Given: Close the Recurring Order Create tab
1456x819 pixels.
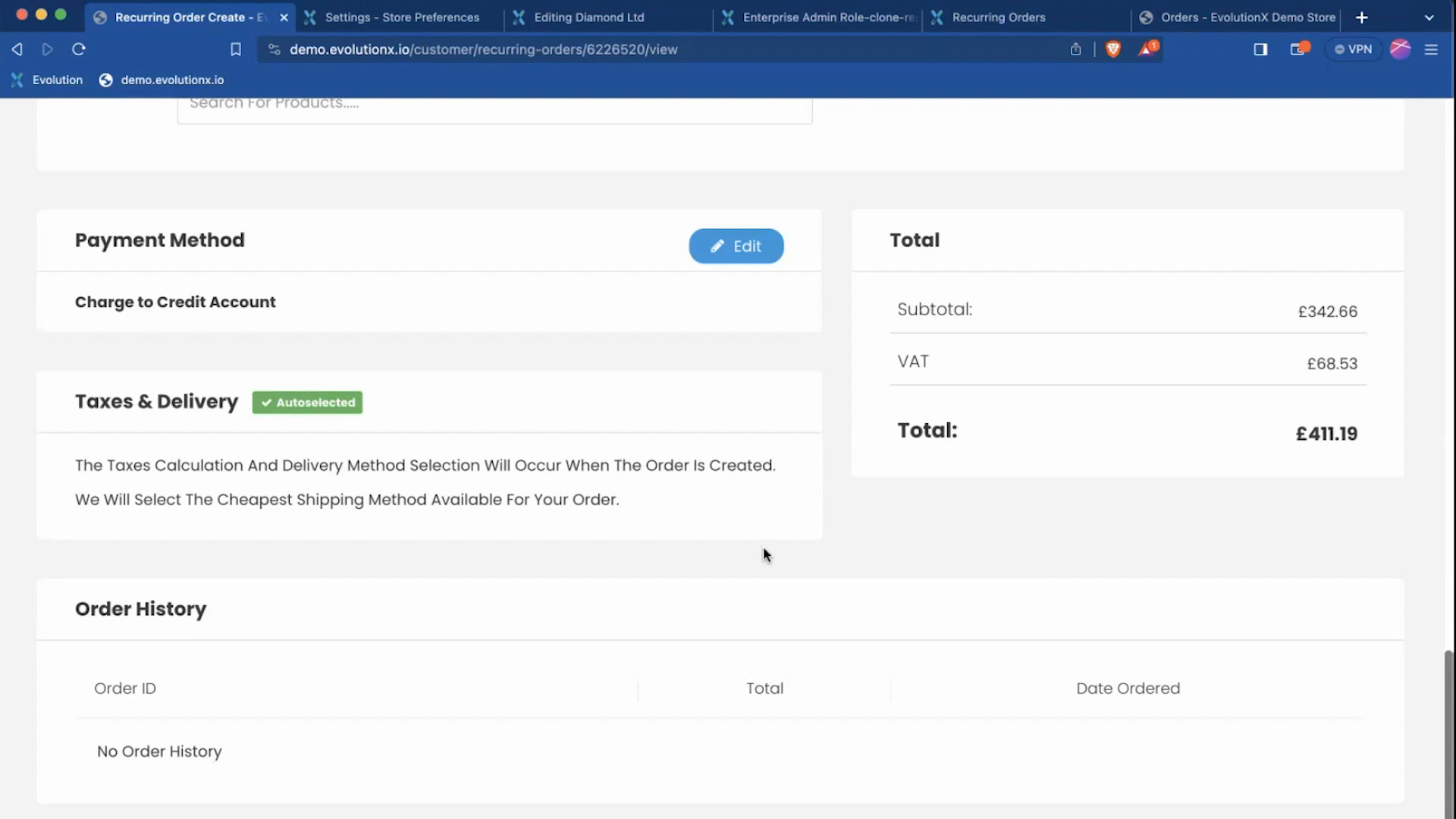Looking at the screenshot, I should 284,17.
